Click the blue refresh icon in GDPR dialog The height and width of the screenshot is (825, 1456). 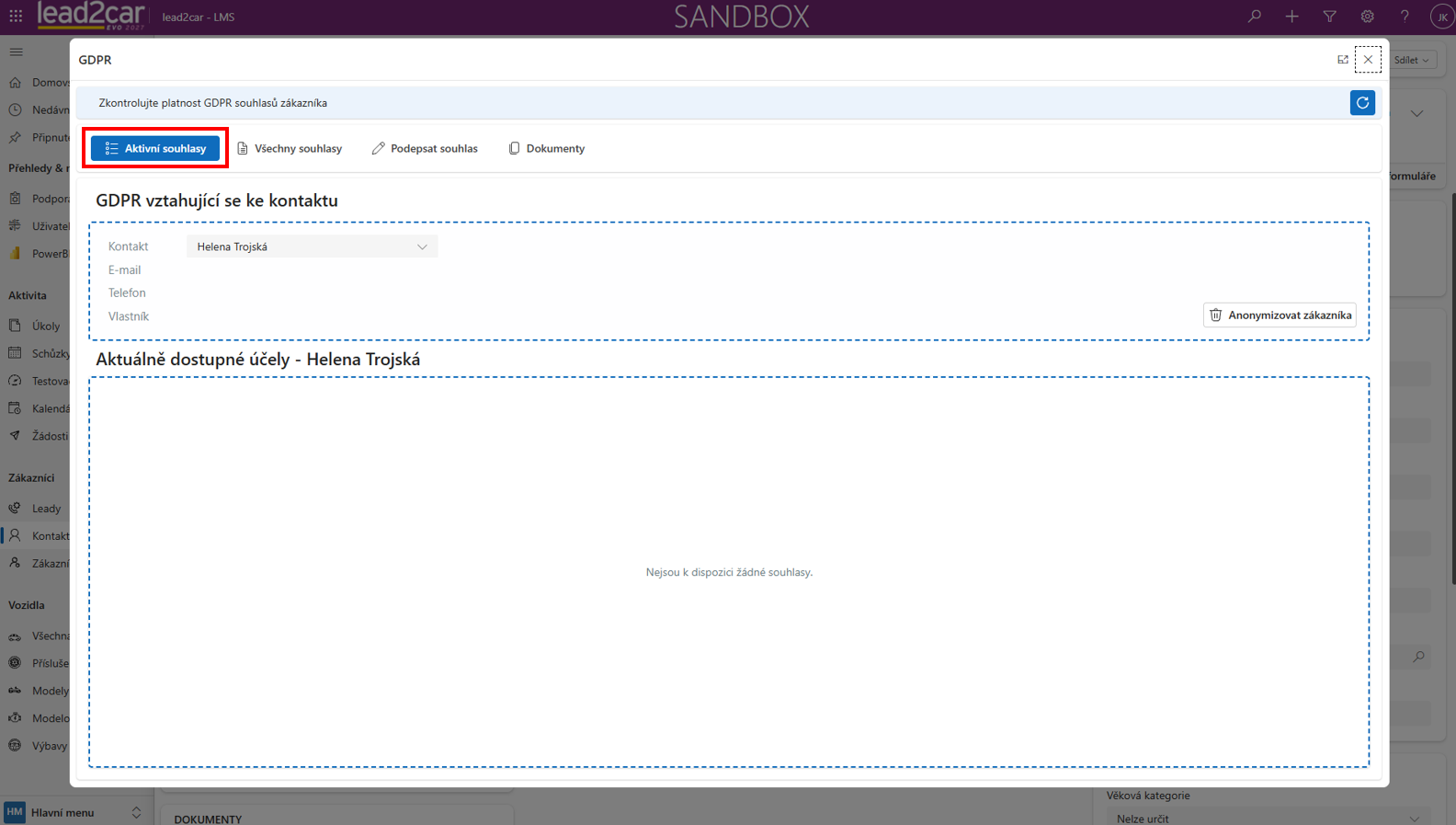pyautogui.click(x=1362, y=103)
